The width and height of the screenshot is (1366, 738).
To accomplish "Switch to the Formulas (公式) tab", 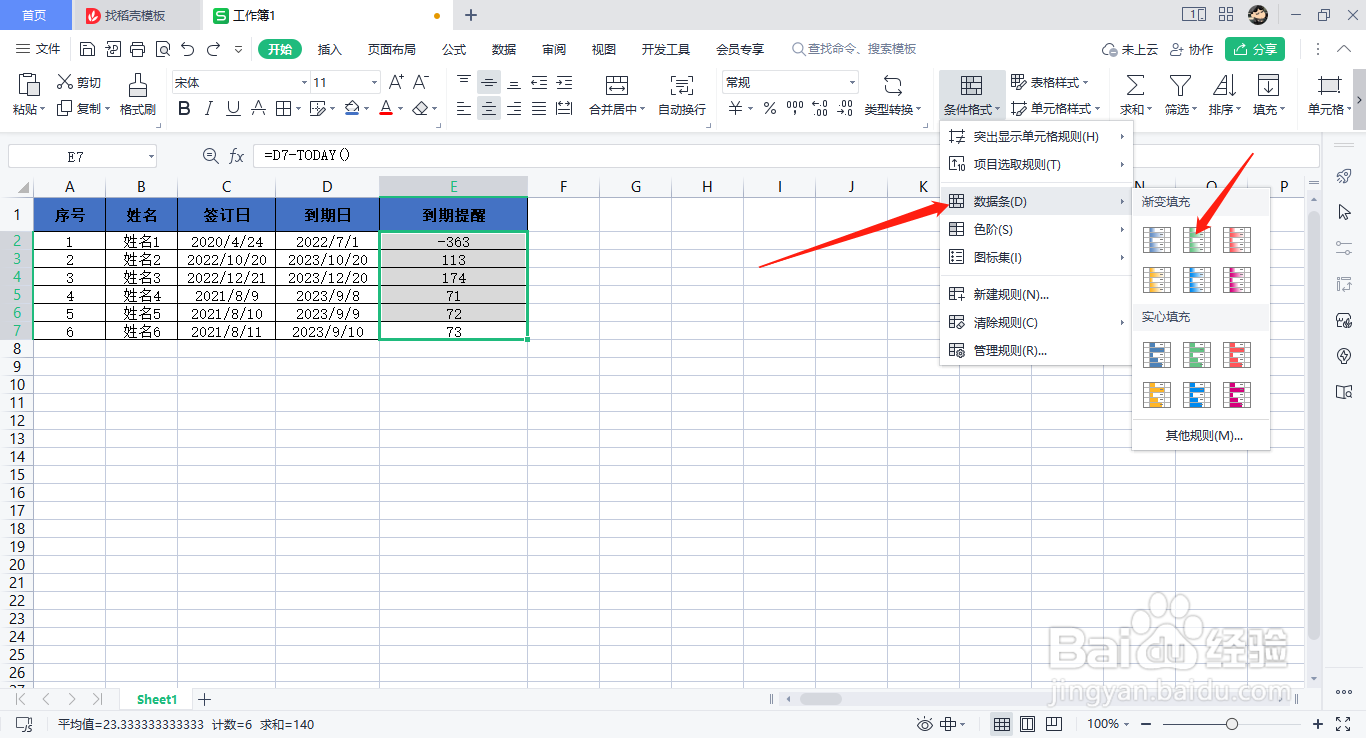I will [454, 49].
